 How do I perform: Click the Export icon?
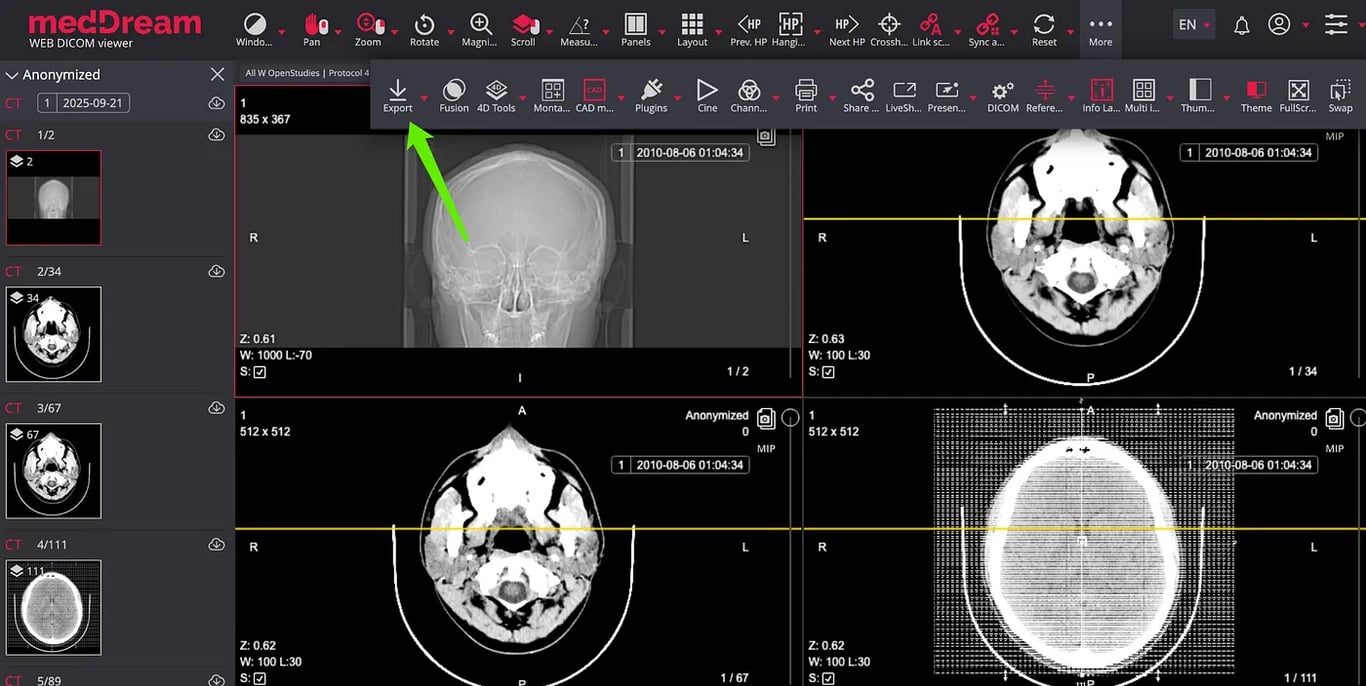(397, 90)
